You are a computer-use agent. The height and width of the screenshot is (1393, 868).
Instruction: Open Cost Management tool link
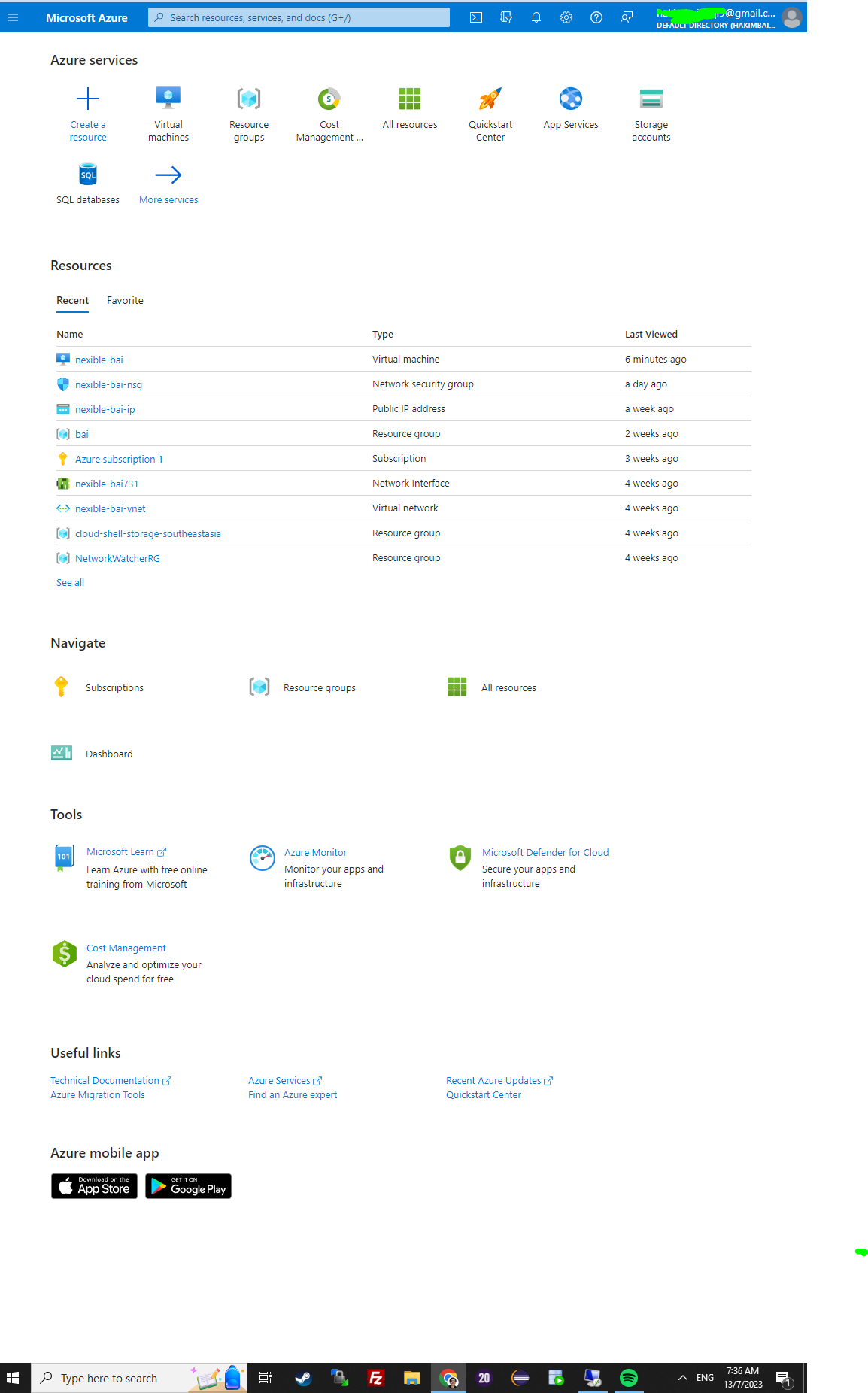pos(126,948)
